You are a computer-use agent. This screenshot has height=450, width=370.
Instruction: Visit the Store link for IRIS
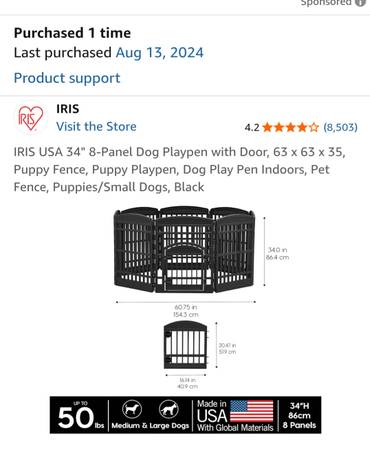(96, 126)
